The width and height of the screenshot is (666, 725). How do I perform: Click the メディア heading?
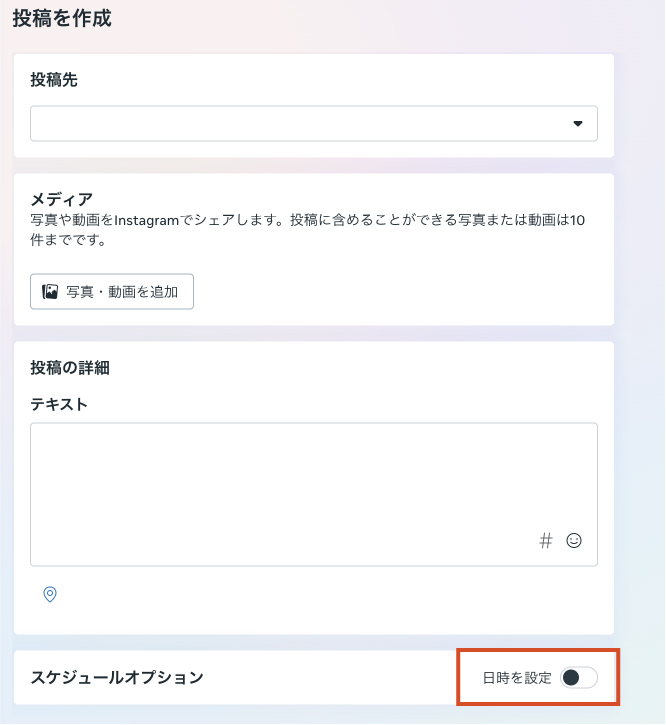tap(62, 199)
